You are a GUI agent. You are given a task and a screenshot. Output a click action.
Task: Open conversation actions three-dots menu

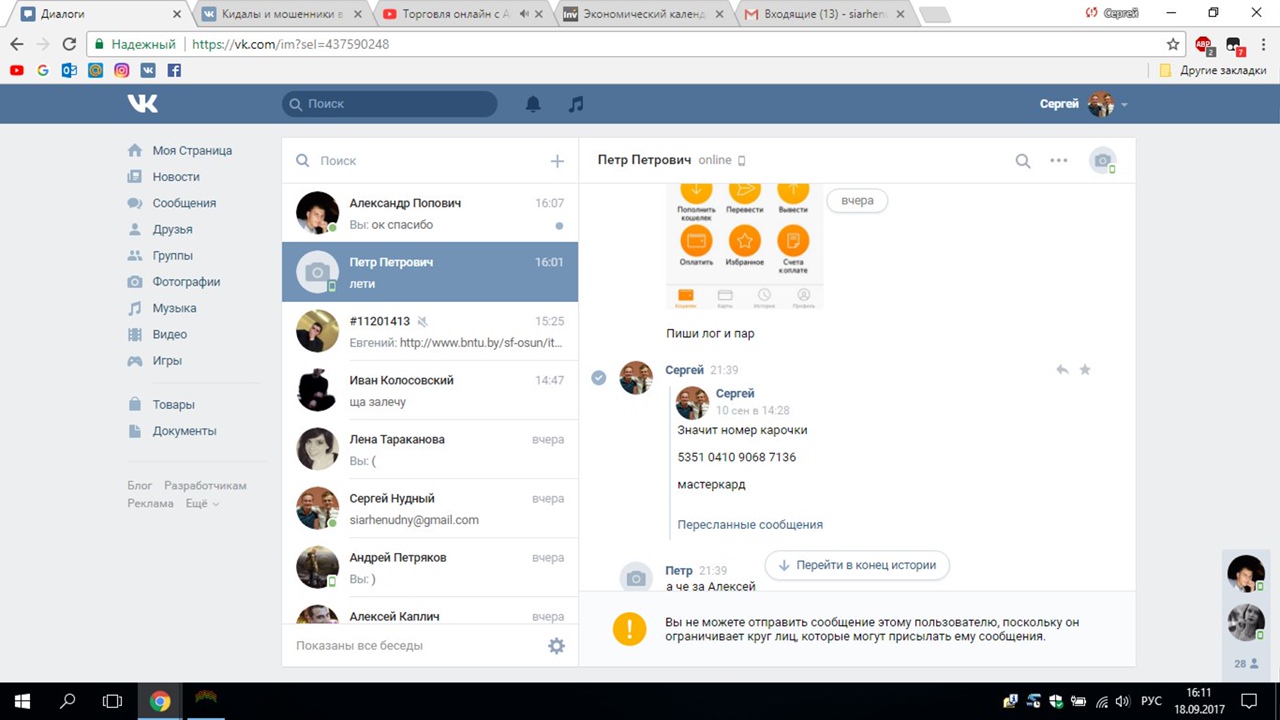(x=1058, y=161)
